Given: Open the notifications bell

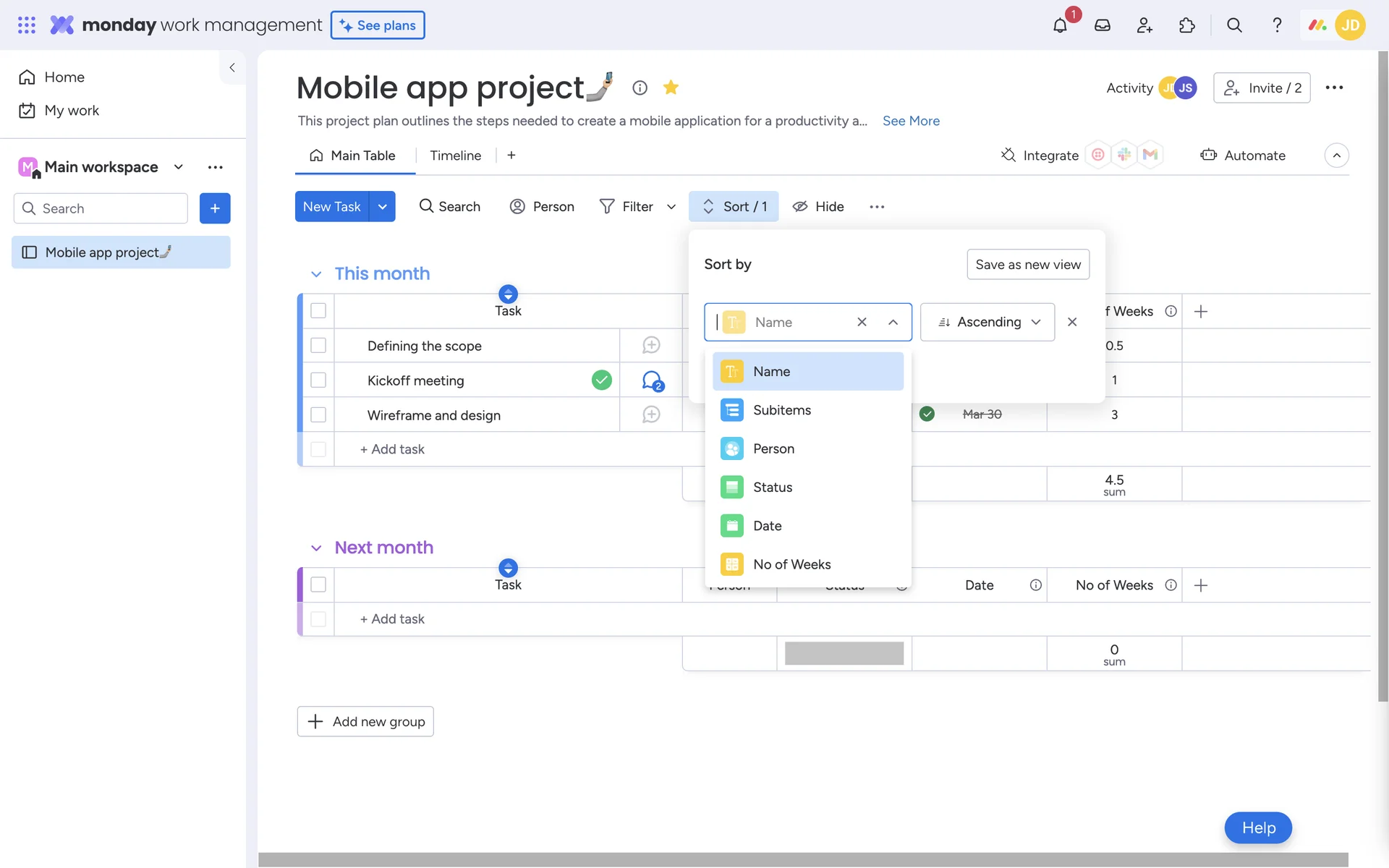Looking at the screenshot, I should click(x=1060, y=25).
